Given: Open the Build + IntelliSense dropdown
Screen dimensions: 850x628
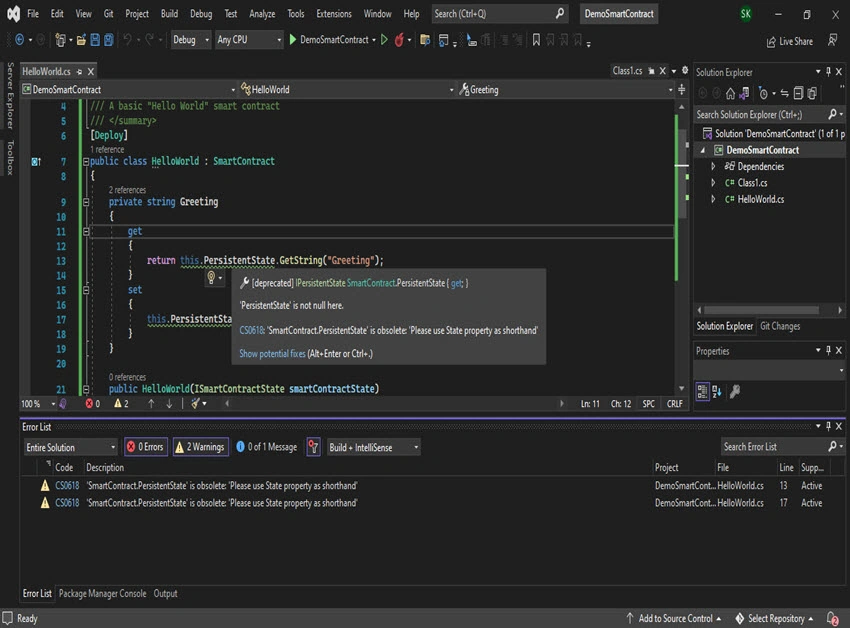Looking at the screenshot, I should 374,447.
